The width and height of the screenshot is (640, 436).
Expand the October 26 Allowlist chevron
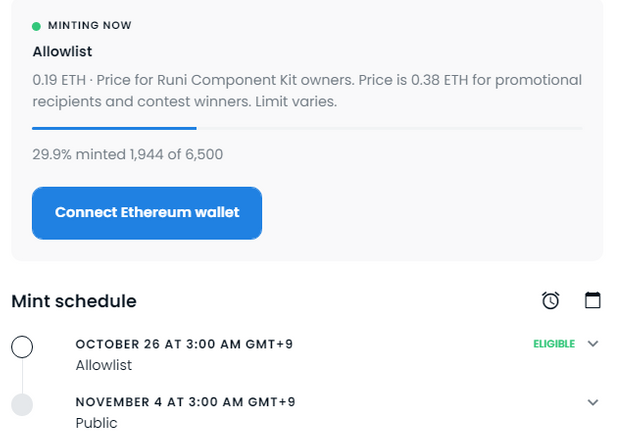coord(593,344)
